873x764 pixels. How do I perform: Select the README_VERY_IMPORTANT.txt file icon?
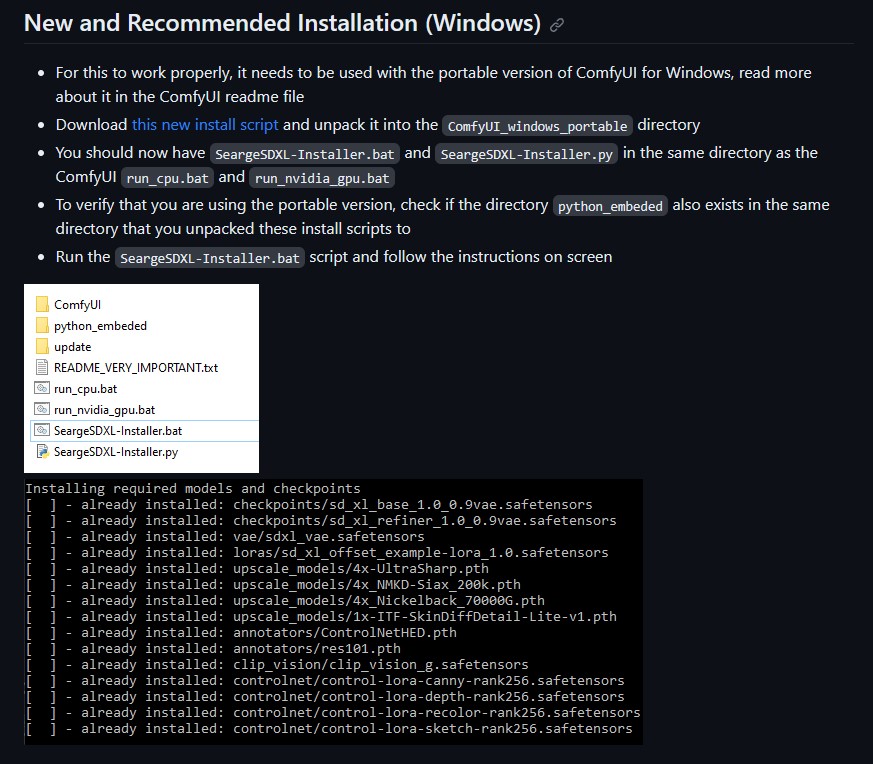pos(42,367)
